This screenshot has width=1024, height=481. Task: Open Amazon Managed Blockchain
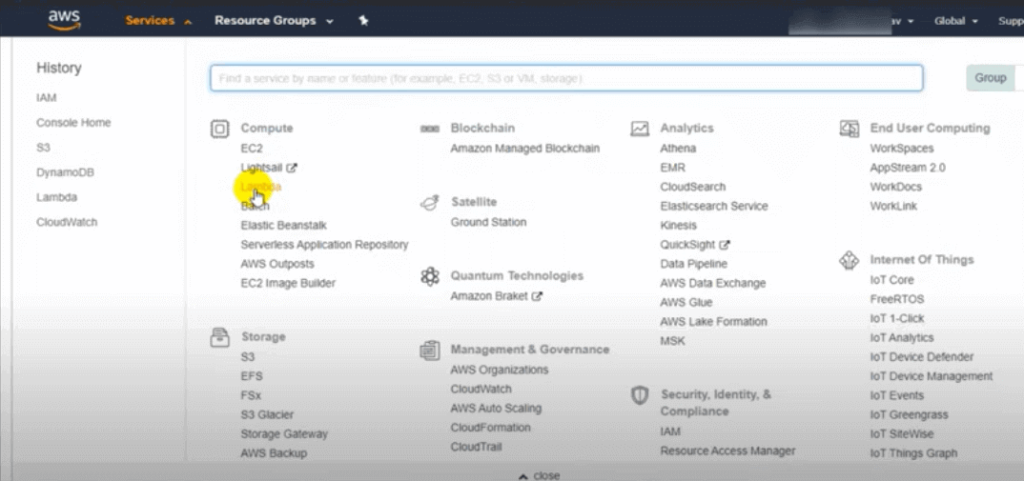point(525,149)
